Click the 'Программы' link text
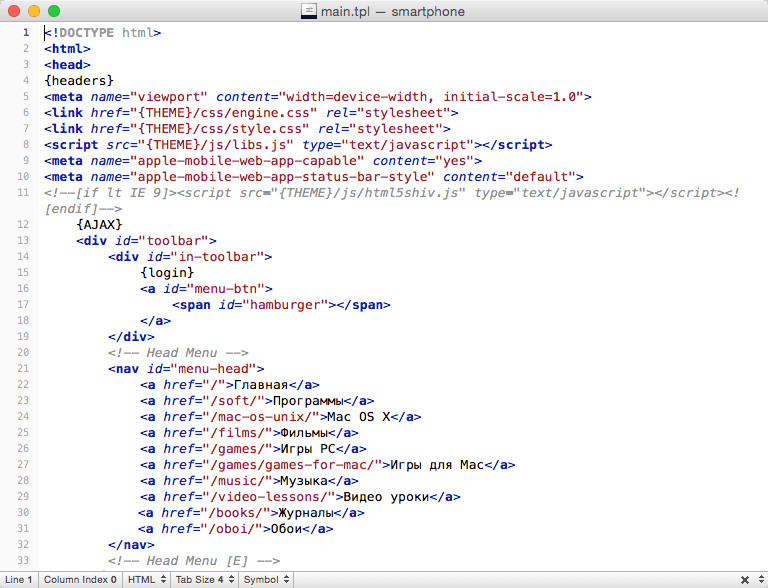The image size is (768, 588). (308, 401)
